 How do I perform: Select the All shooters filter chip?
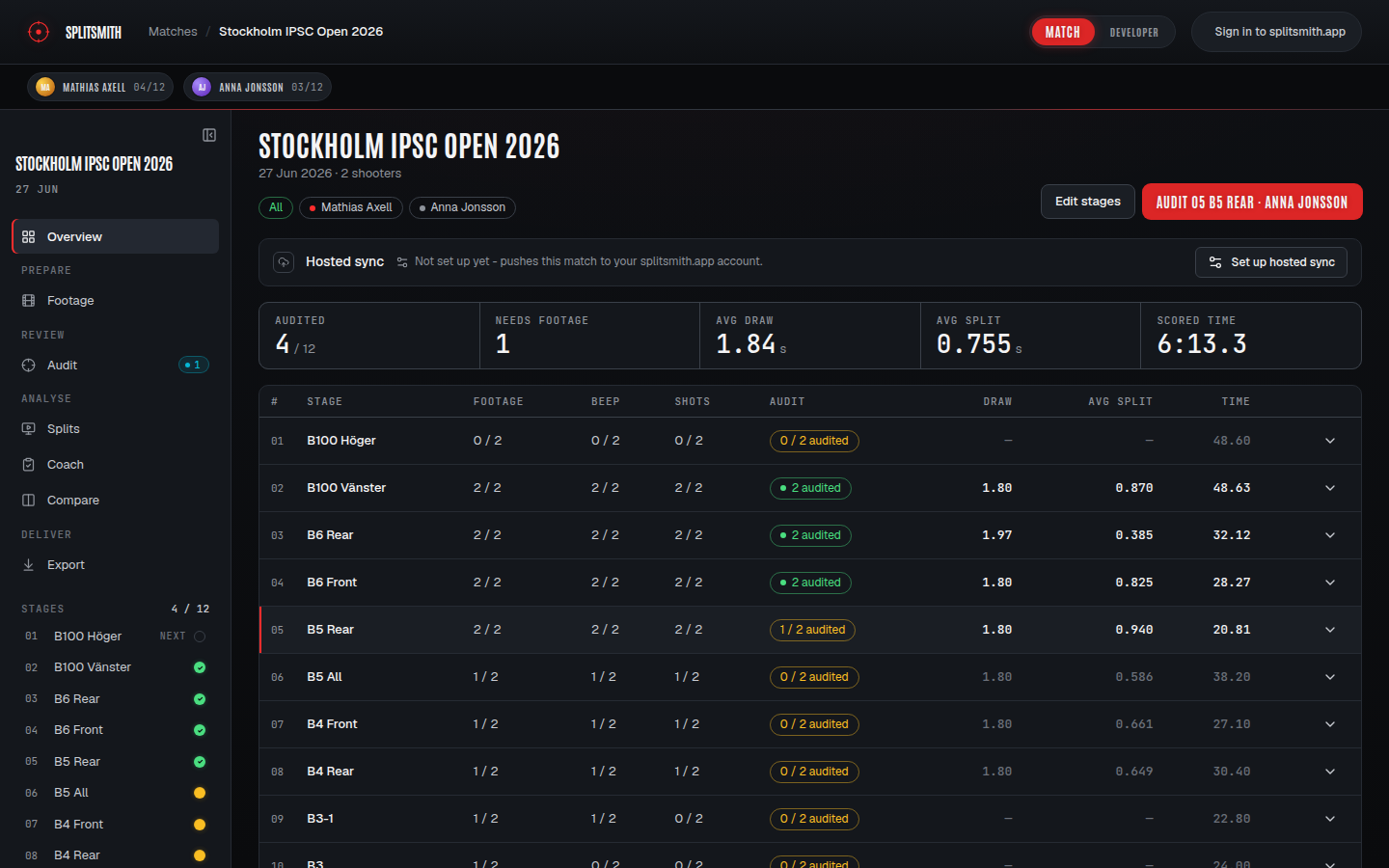point(276,207)
